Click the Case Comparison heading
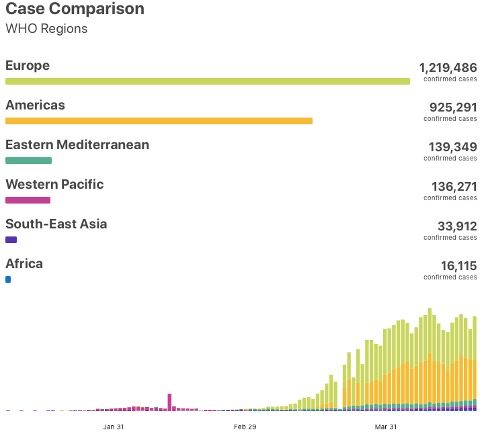Screen dimensions: 482x440 click(75, 9)
